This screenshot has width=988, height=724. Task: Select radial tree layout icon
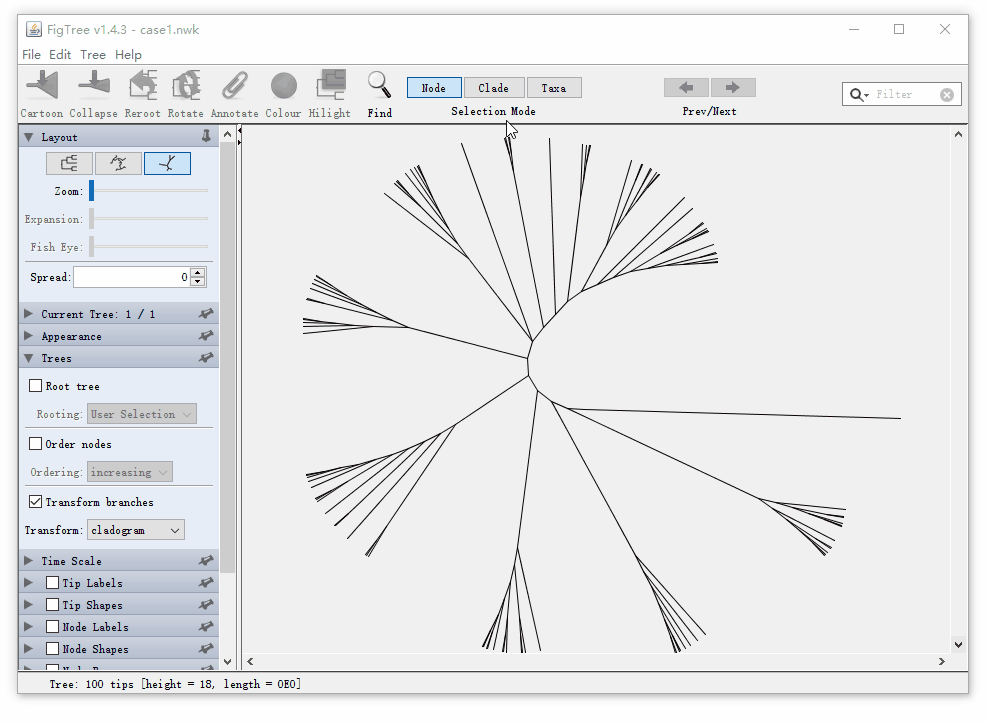(x=167, y=164)
